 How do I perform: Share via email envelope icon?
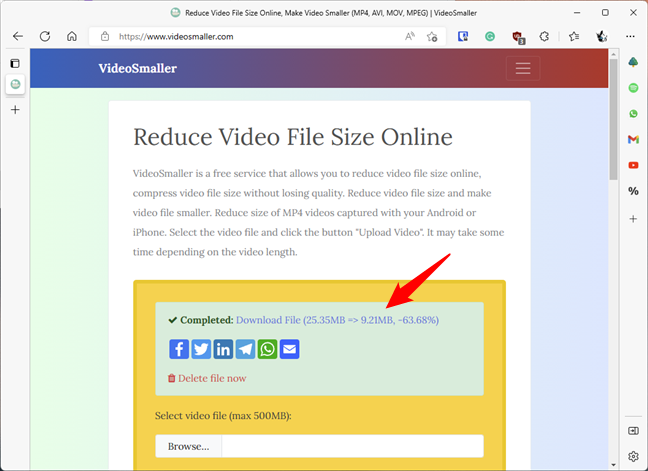pos(289,349)
